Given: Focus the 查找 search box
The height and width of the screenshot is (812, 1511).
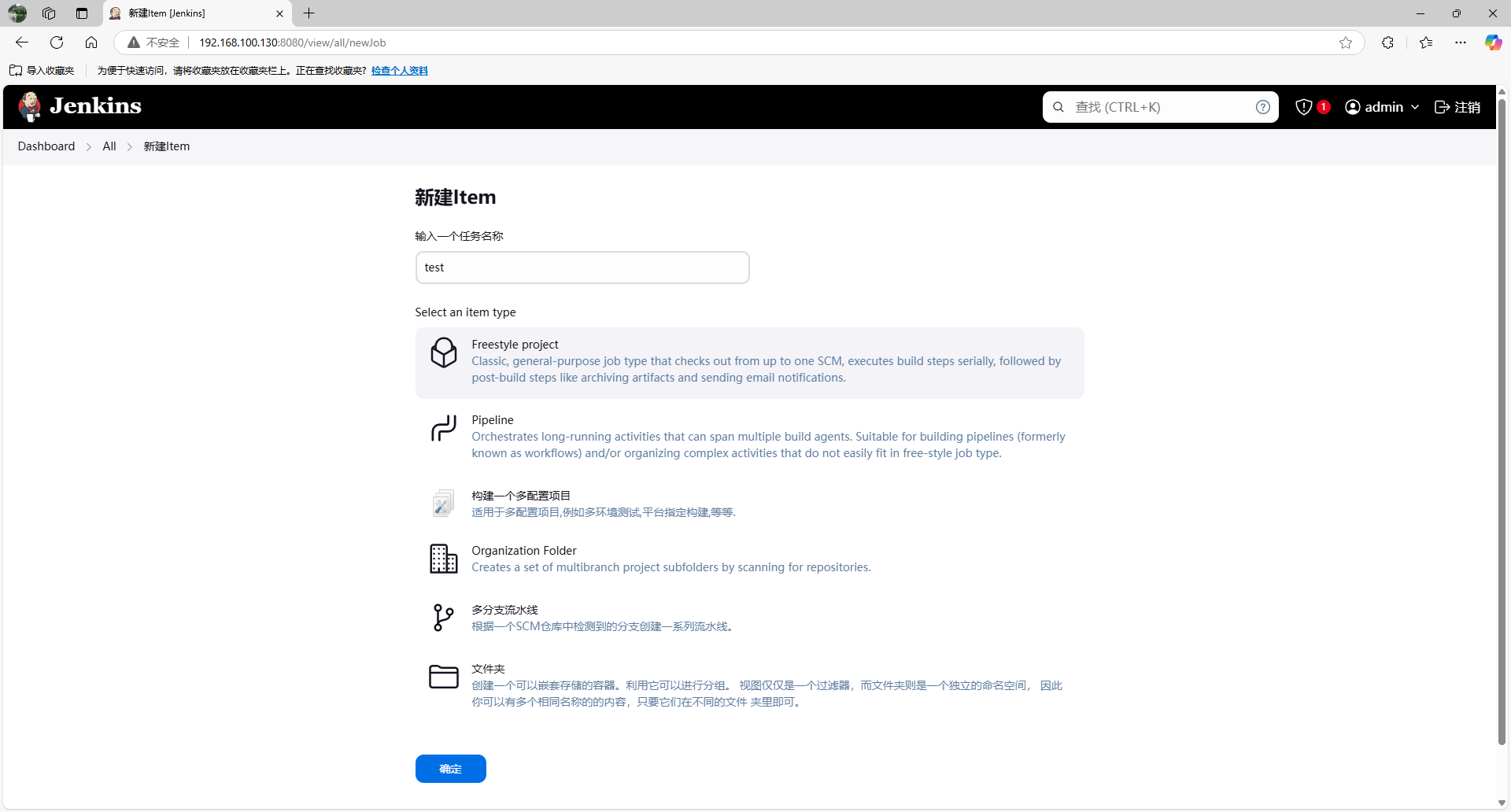Looking at the screenshot, I should coord(1158,107).
